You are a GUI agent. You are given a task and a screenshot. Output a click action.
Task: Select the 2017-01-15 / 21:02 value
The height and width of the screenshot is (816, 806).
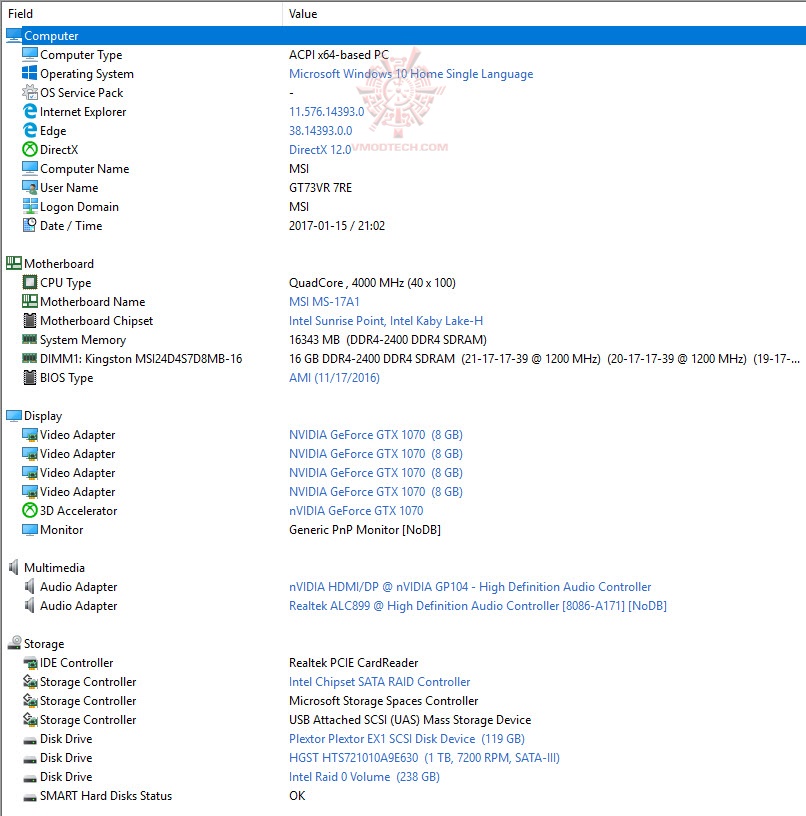click(x=337, y=226)
